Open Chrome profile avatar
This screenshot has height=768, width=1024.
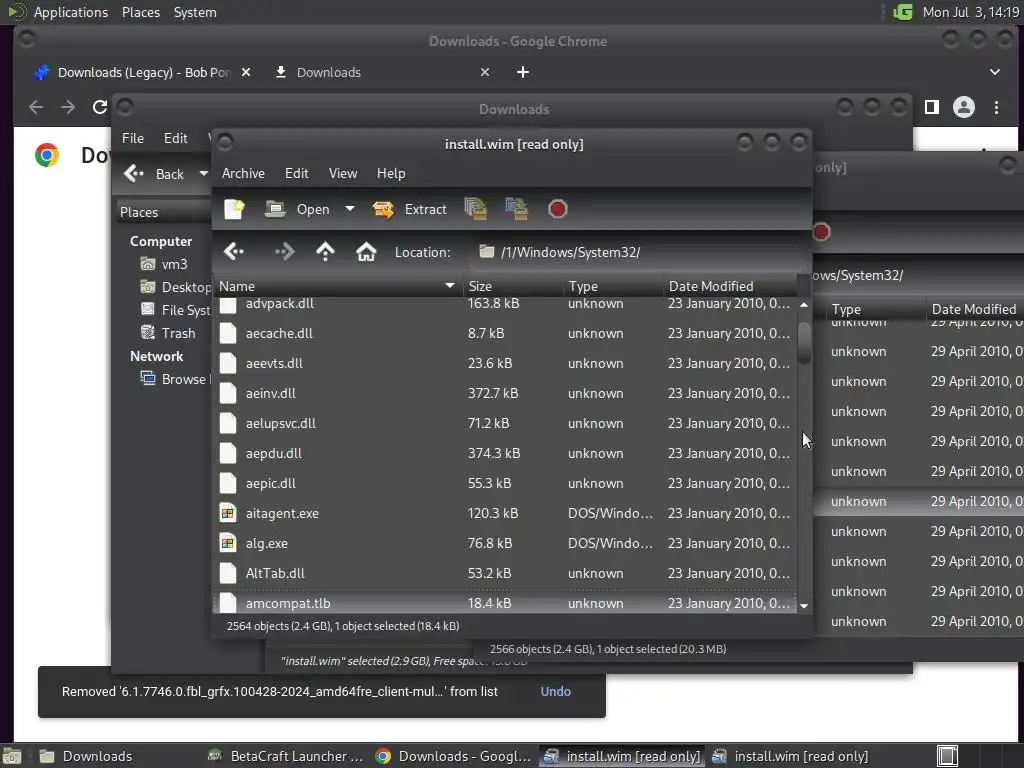(964, 107)
